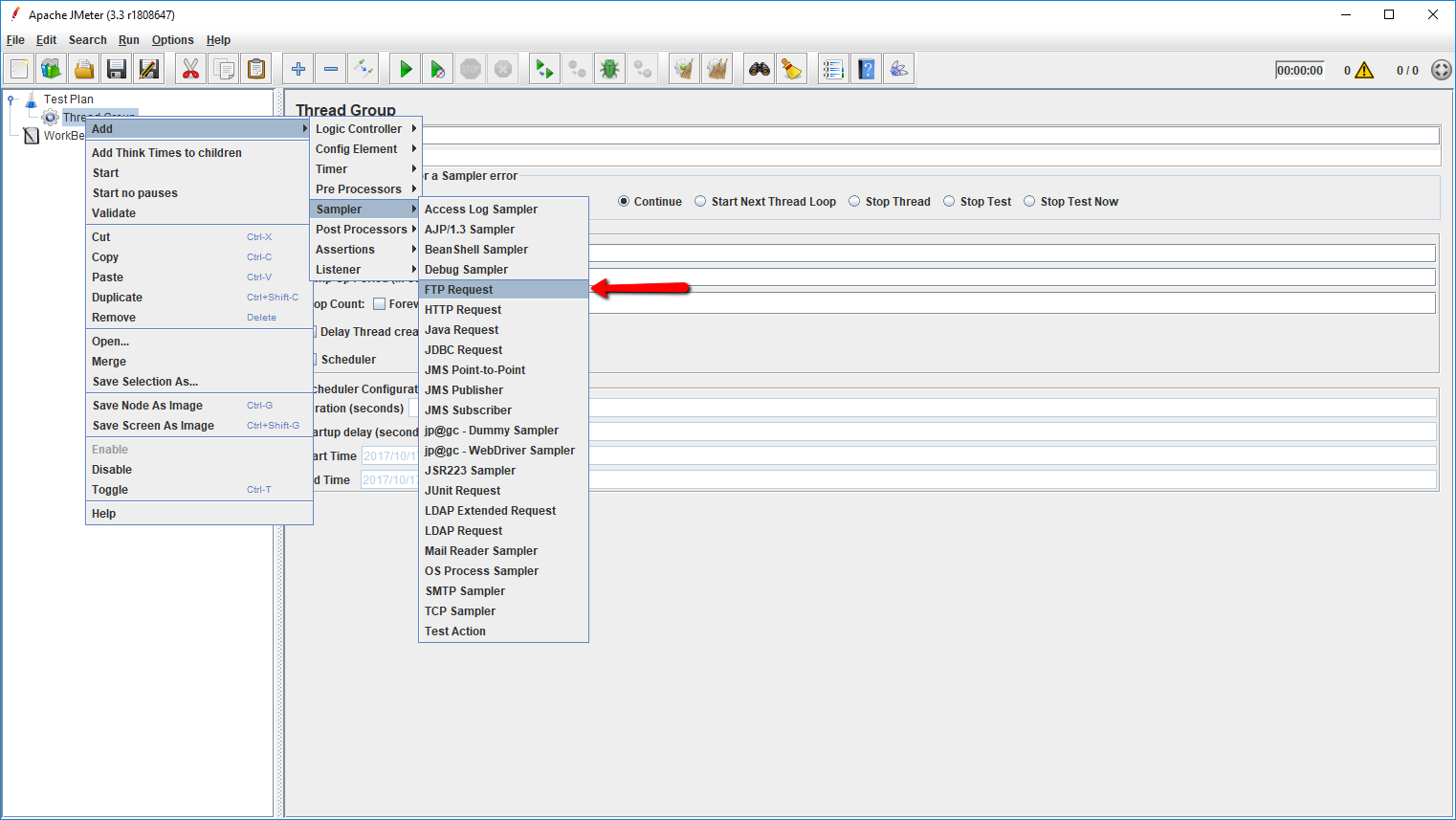1456x820 pixels.
Task: Select the Stop Test Now radio option
Action: [x=1029, y=202]
